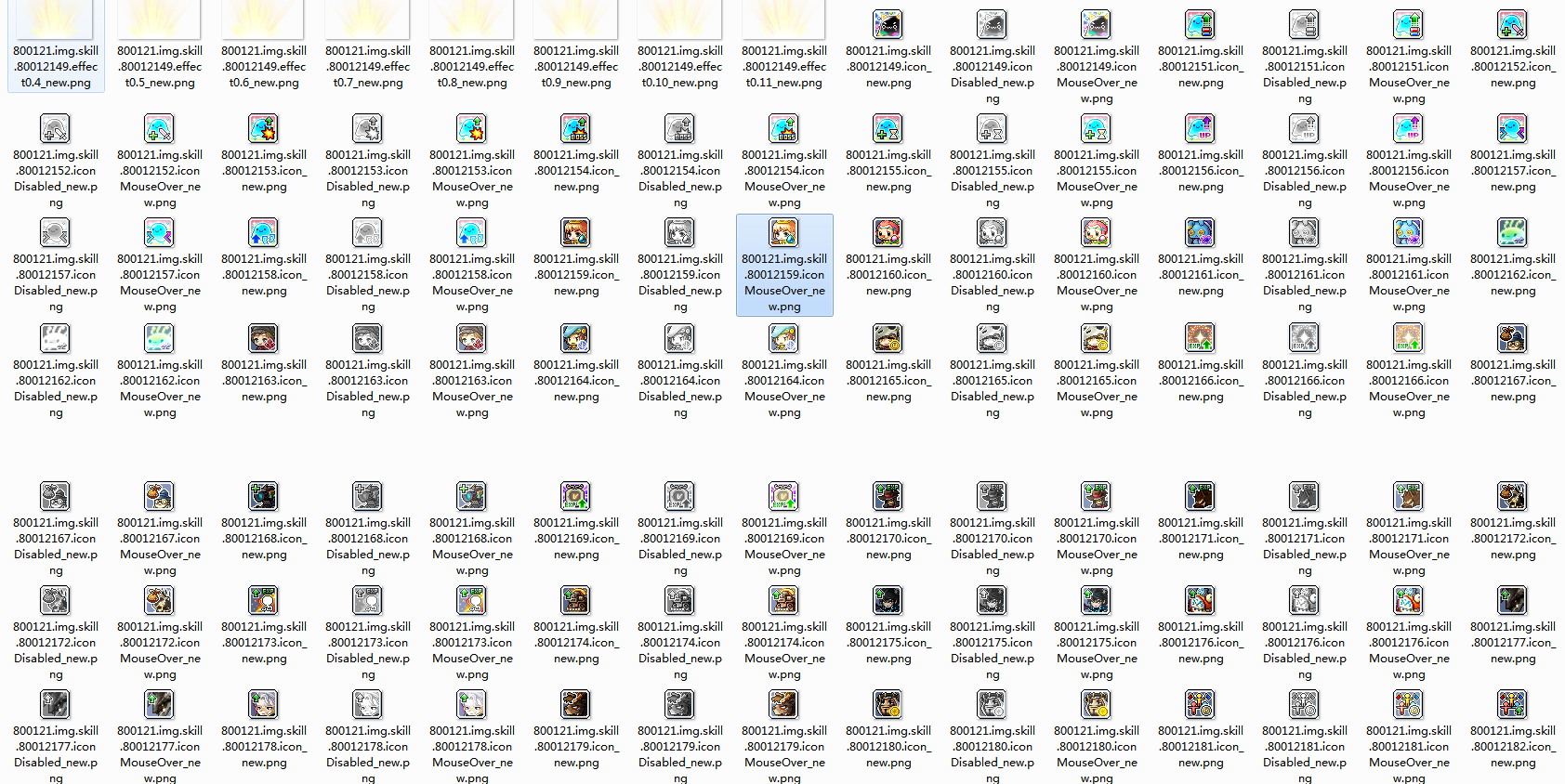
Task: Select the 80012155.iconMouseOver_new.png file icon
Action: tap(1097, 128)
